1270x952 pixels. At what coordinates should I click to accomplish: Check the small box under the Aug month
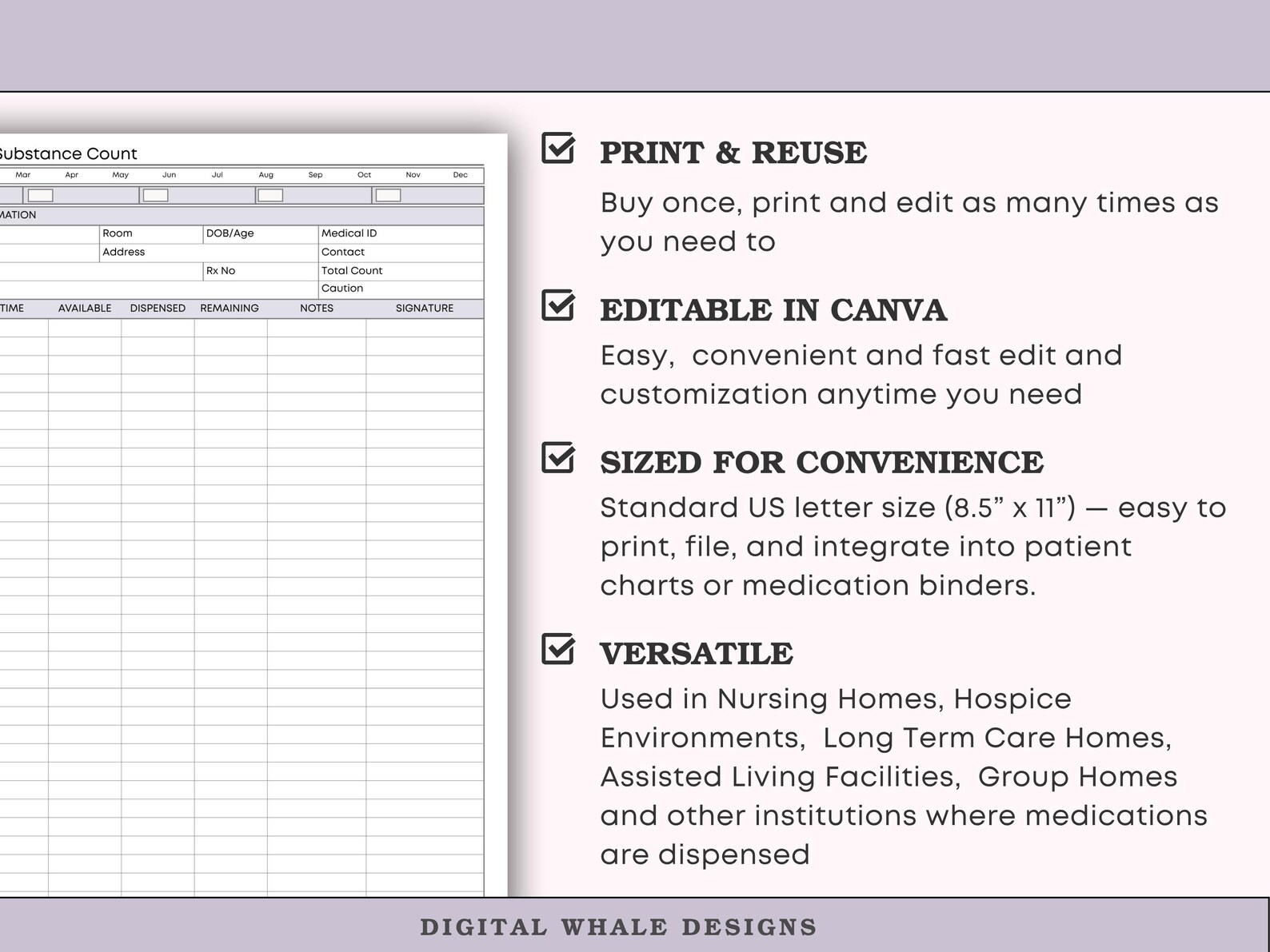pyautogui.click(x=270, y=195)
